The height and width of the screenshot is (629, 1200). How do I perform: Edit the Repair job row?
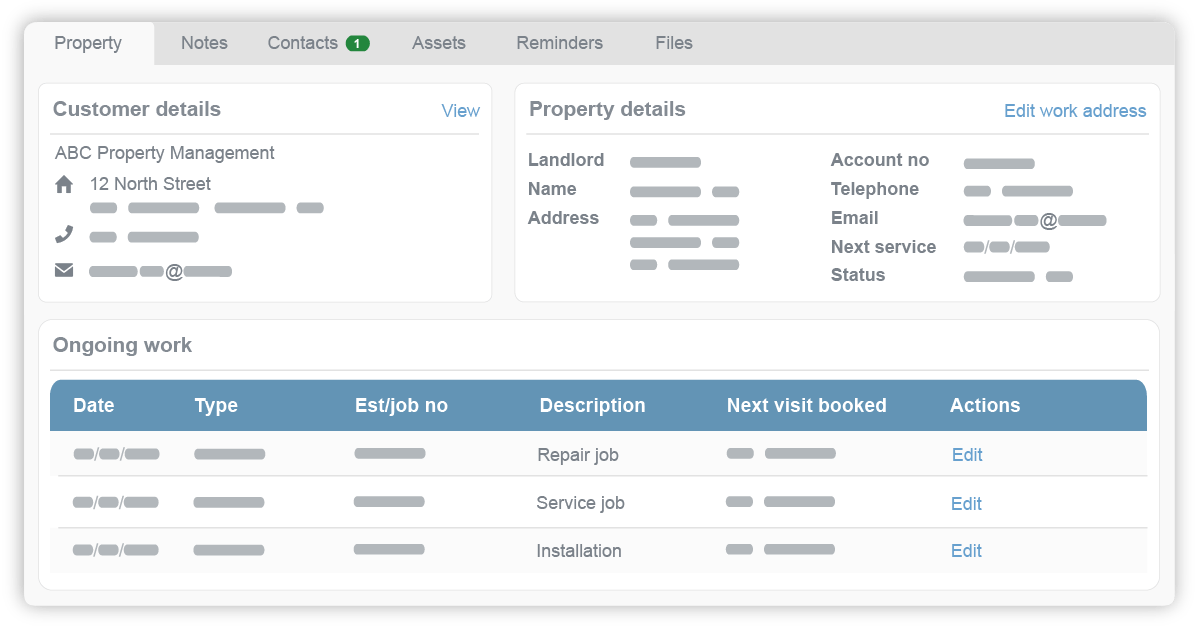tap(967, 455)
